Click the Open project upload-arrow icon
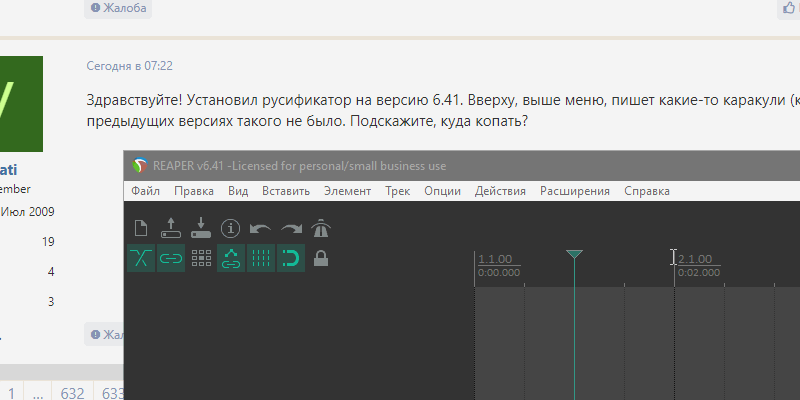Image resolution: width=800 pixels, height=400 pixels. point(171,228)
